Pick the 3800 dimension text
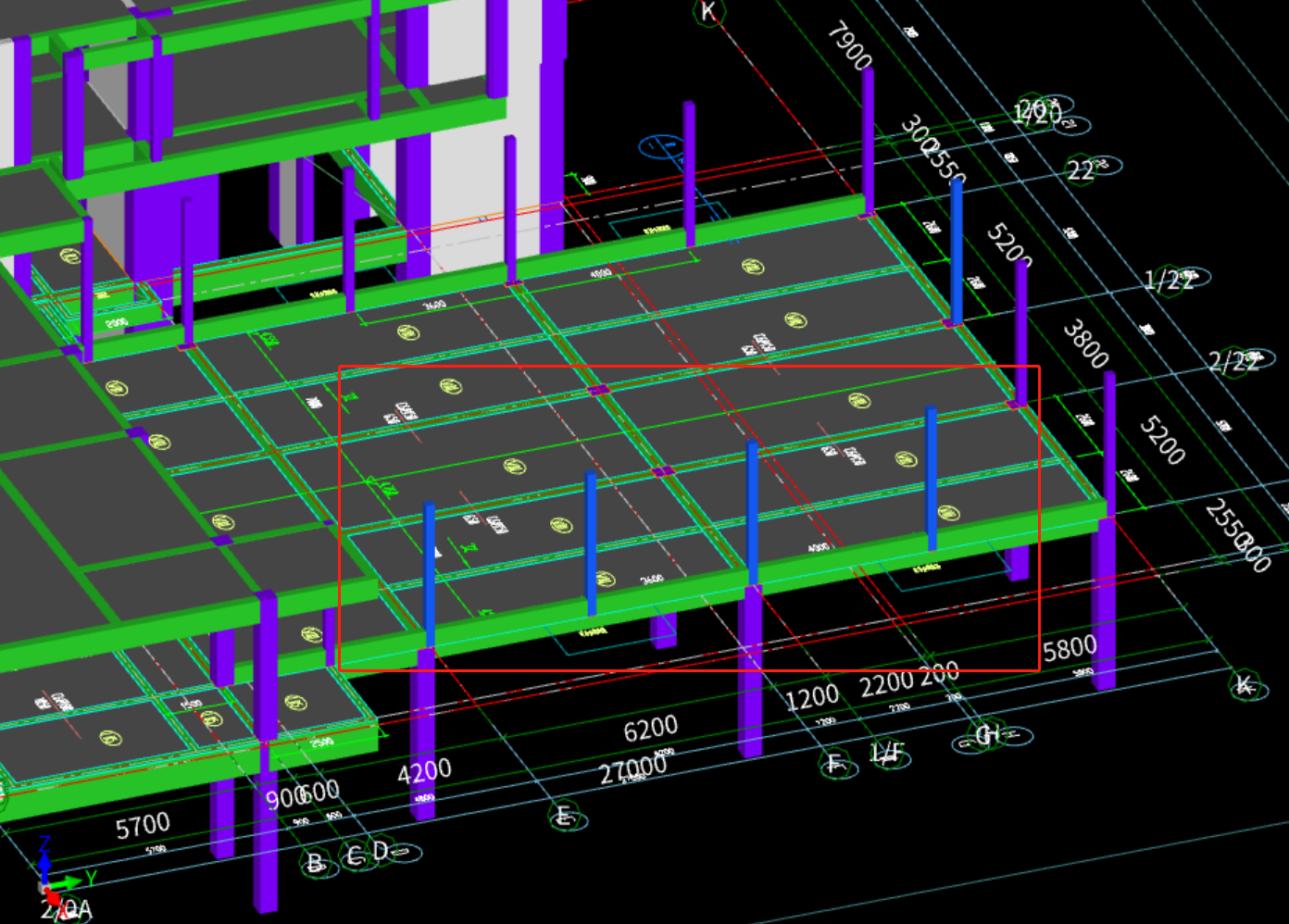Image resolution: width=1289 pixels, height=924 pixels. tap(1085, 343)
